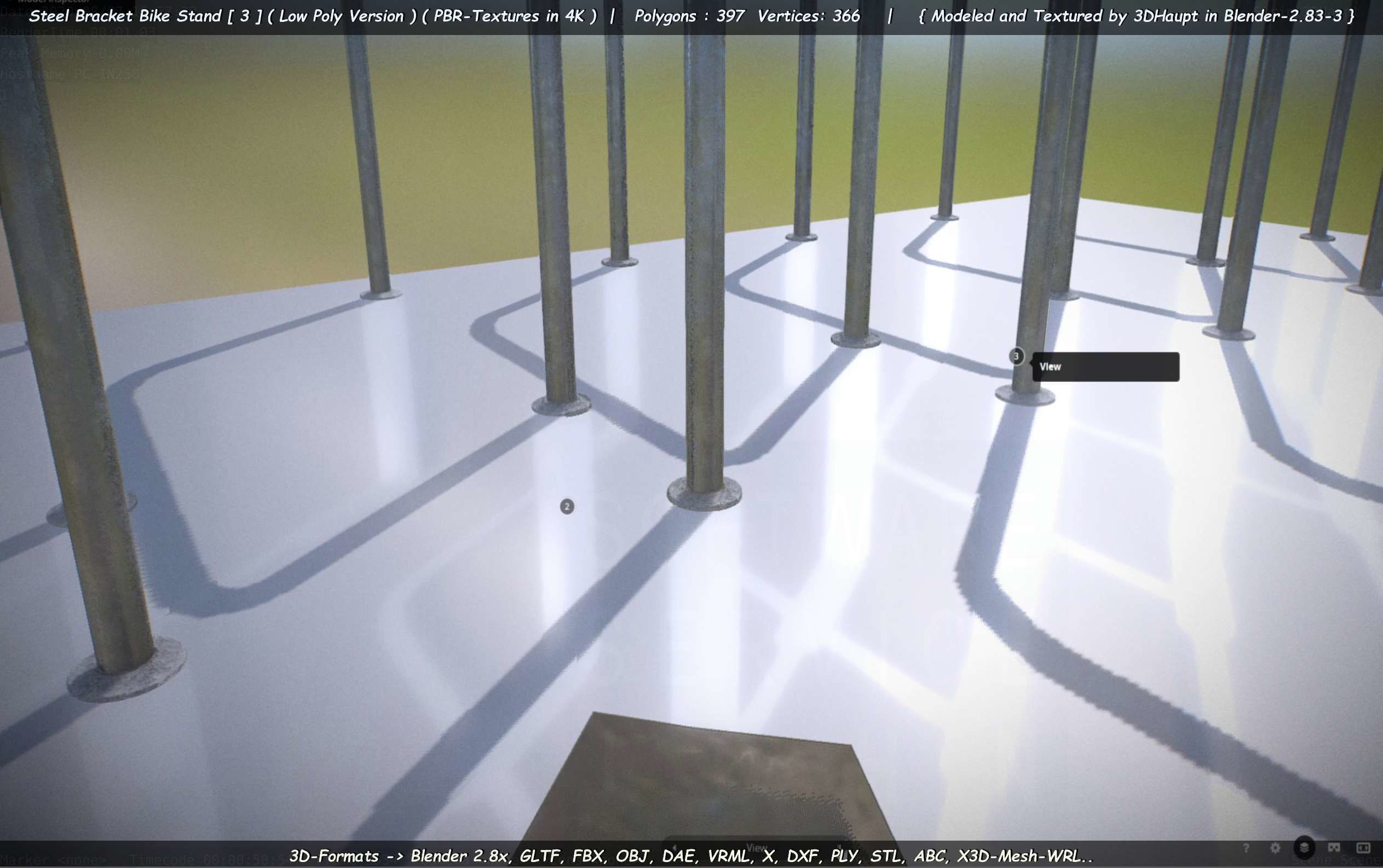Select annotation marker number 3
Image resolution: width=1383 pixels, height=868 pixels.
tap(1016, 356)
